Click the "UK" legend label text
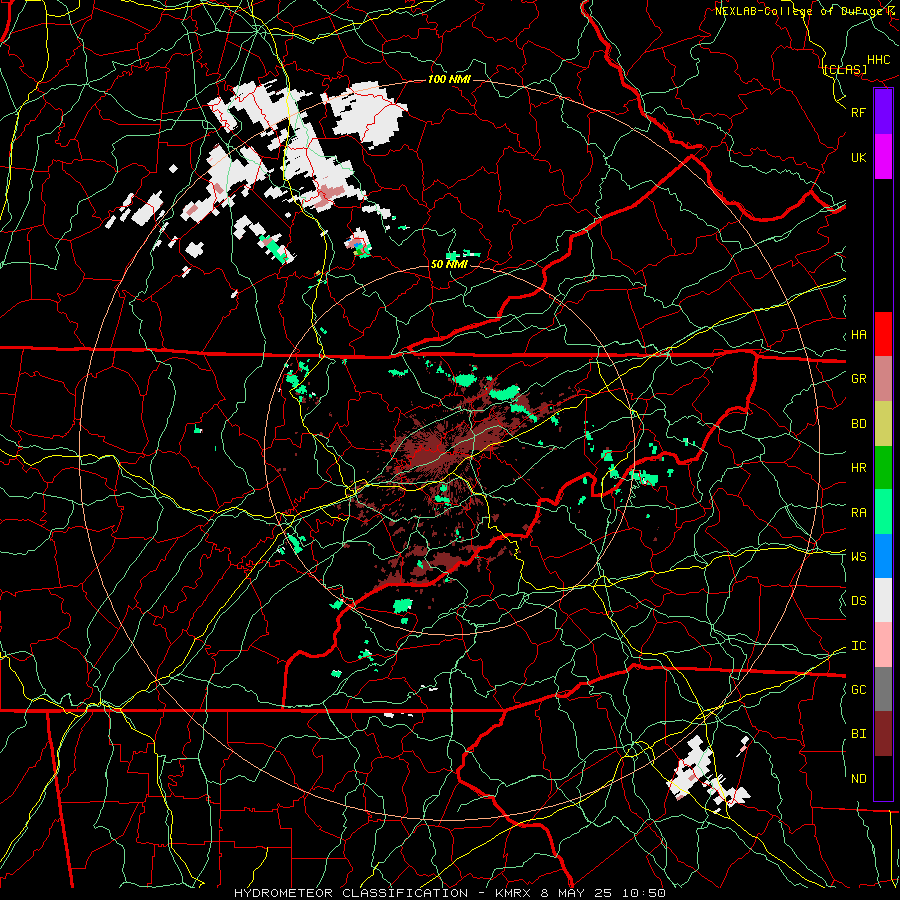The width and height of the screenshot is (900, 900). [x=858, y=157]
